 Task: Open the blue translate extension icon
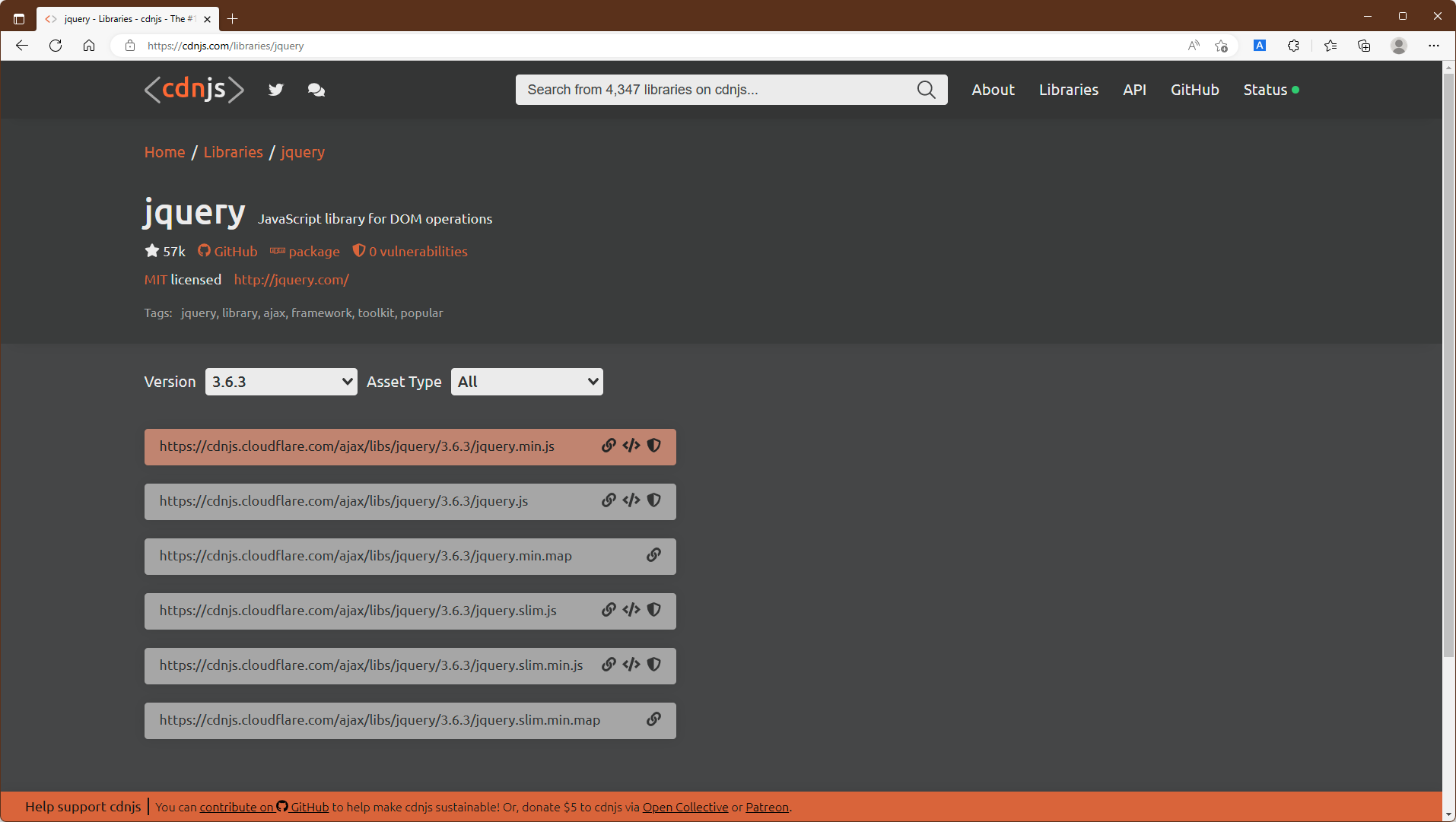(x=1260, y=46)
